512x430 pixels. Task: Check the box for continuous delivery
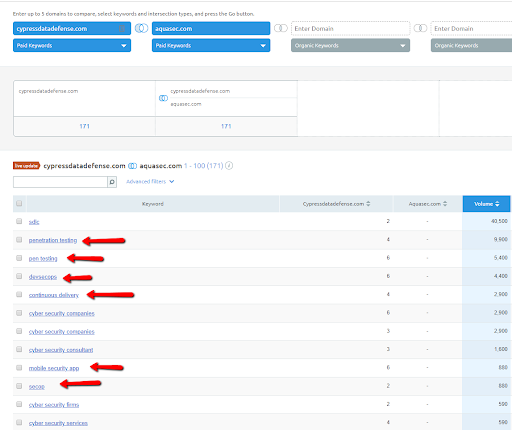coord(19,295)
